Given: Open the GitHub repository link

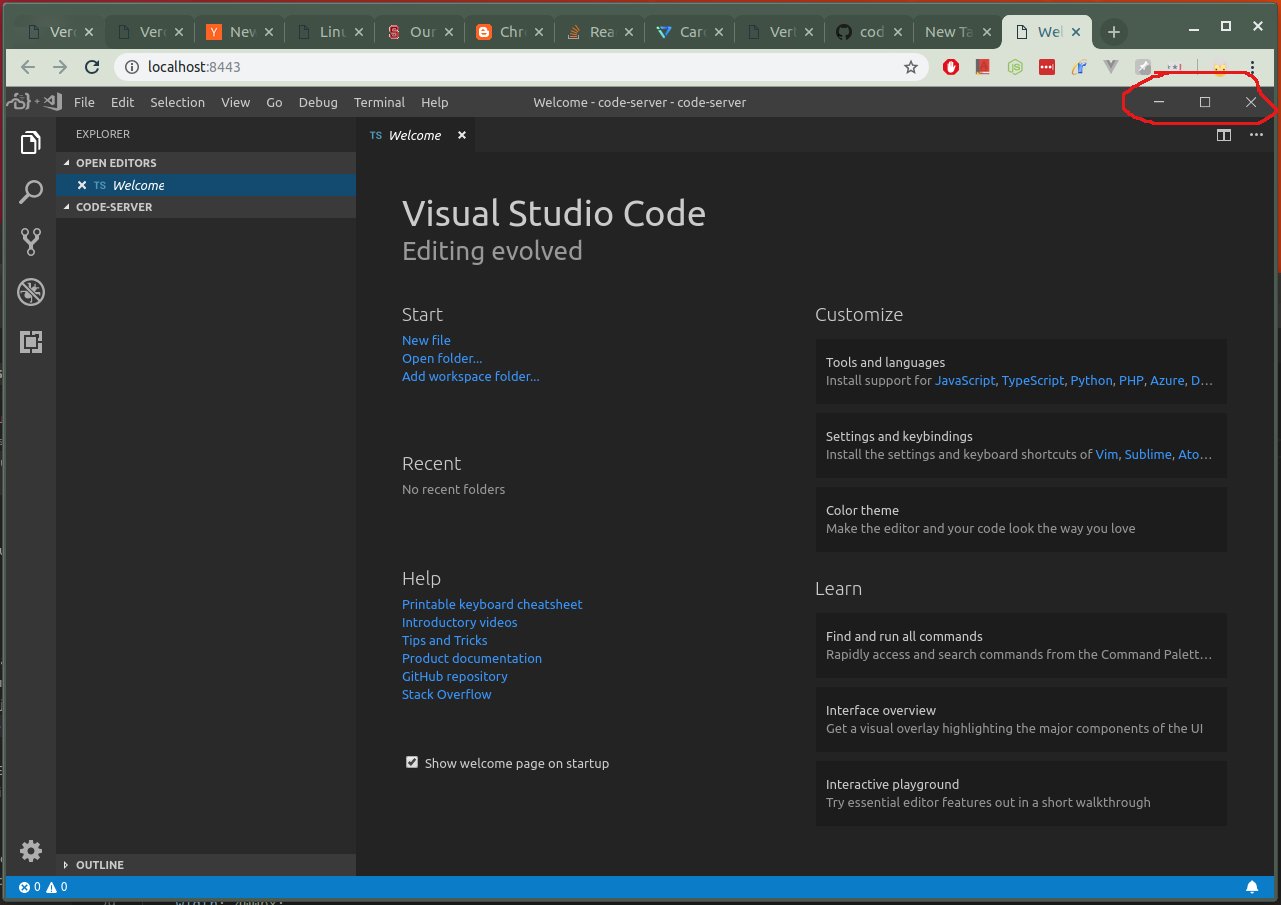Looking at the screenshot, I should coord(455,676).
